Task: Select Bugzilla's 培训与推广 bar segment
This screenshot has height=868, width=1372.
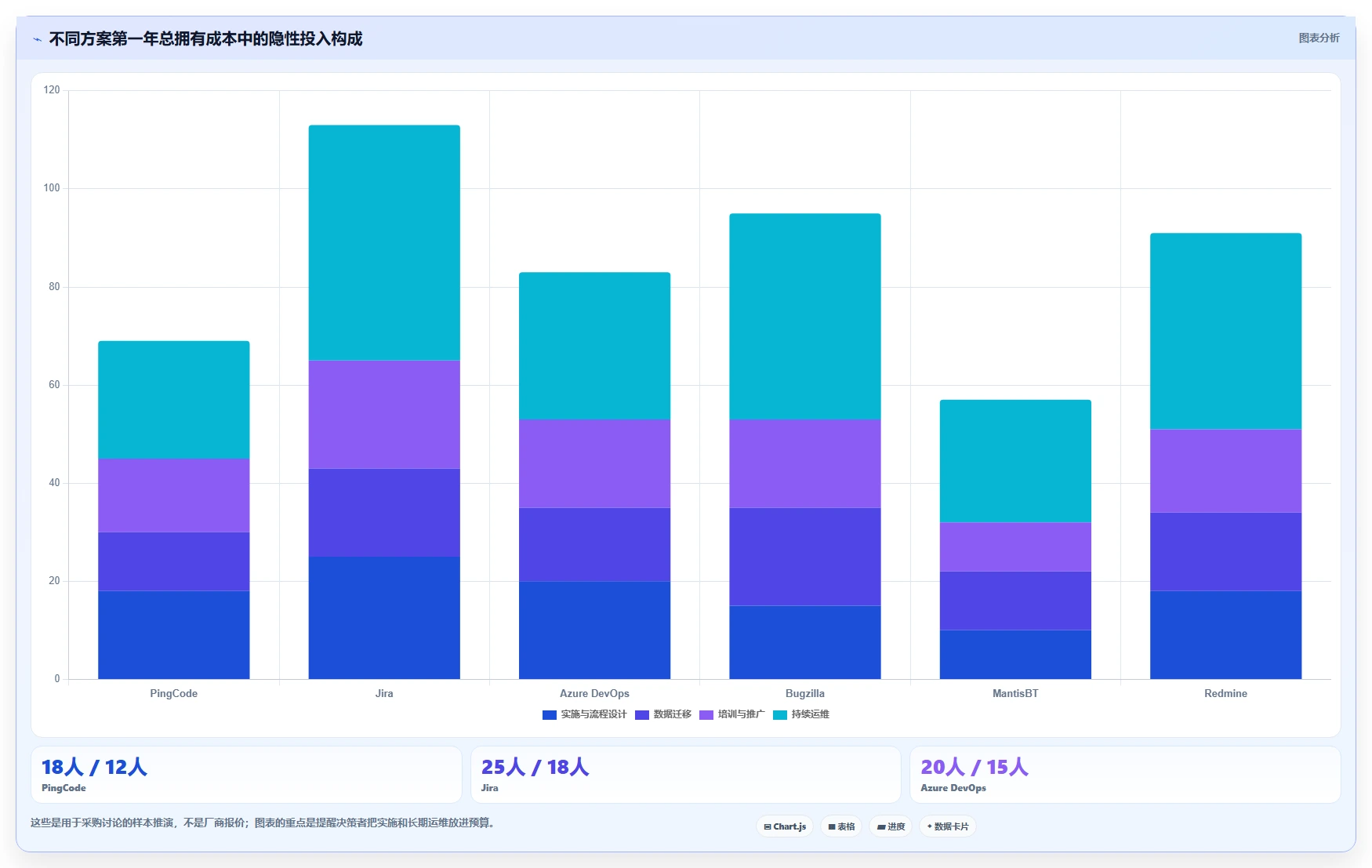Action: click(805, 463)
